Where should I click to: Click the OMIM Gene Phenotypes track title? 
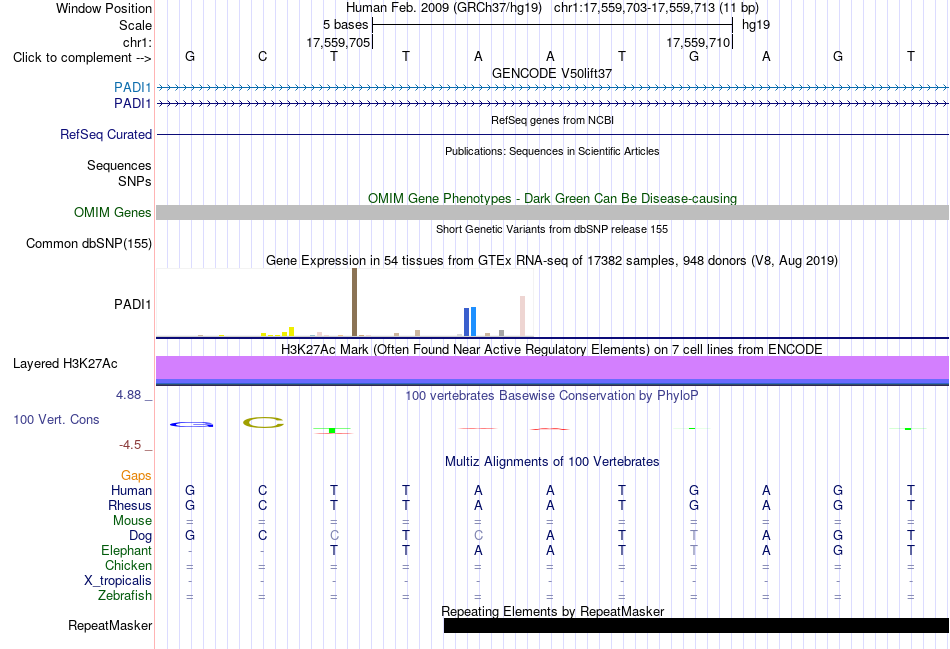[x=552, y=199]
